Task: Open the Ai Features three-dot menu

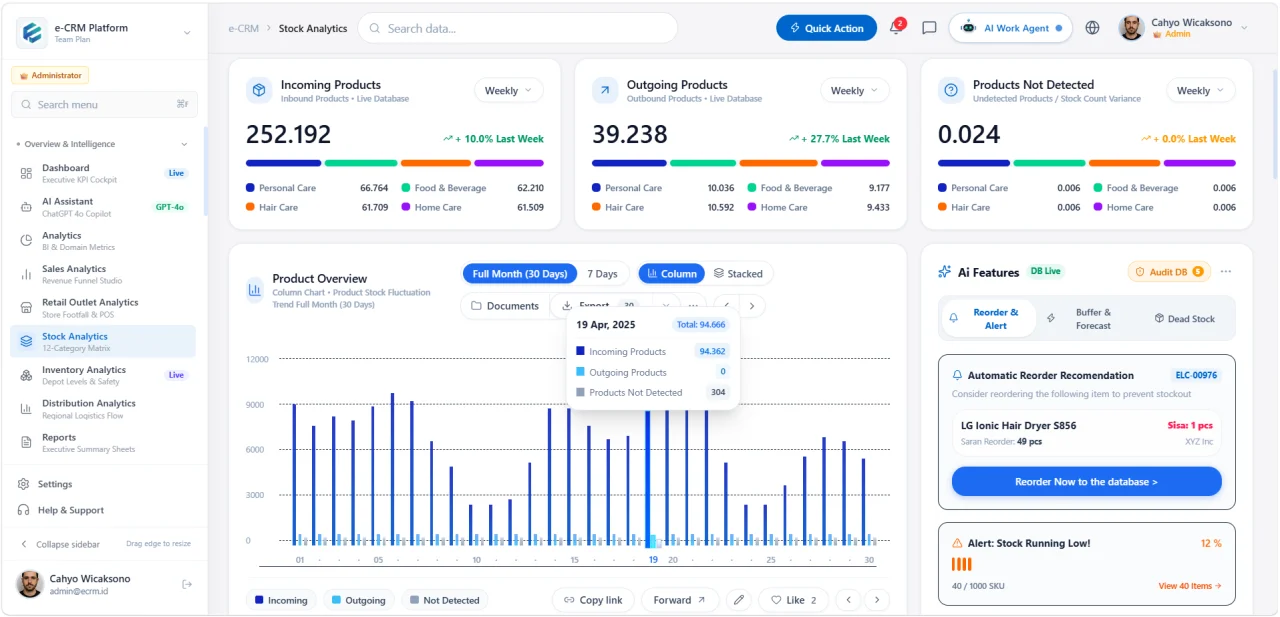Action: tap(1226, 272)
